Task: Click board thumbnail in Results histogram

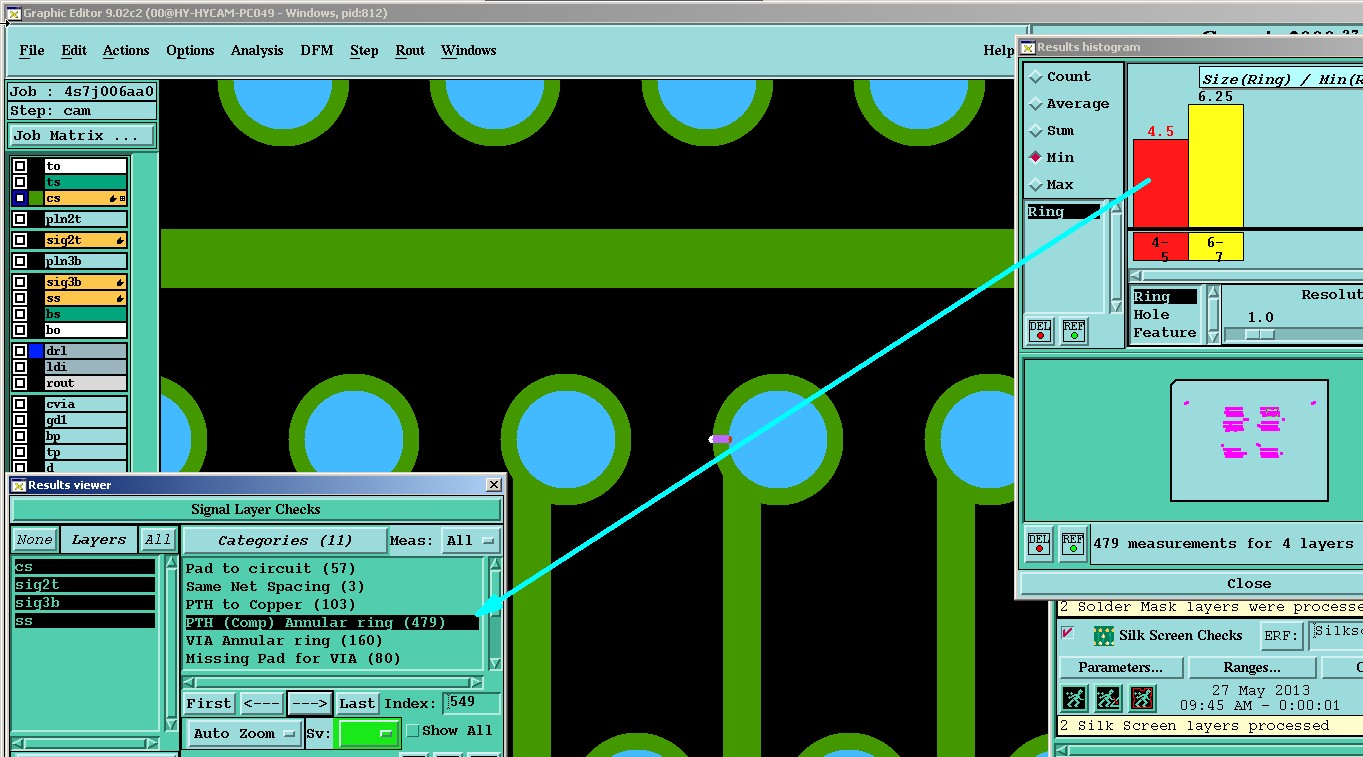Action: [x=1249, y=440]
